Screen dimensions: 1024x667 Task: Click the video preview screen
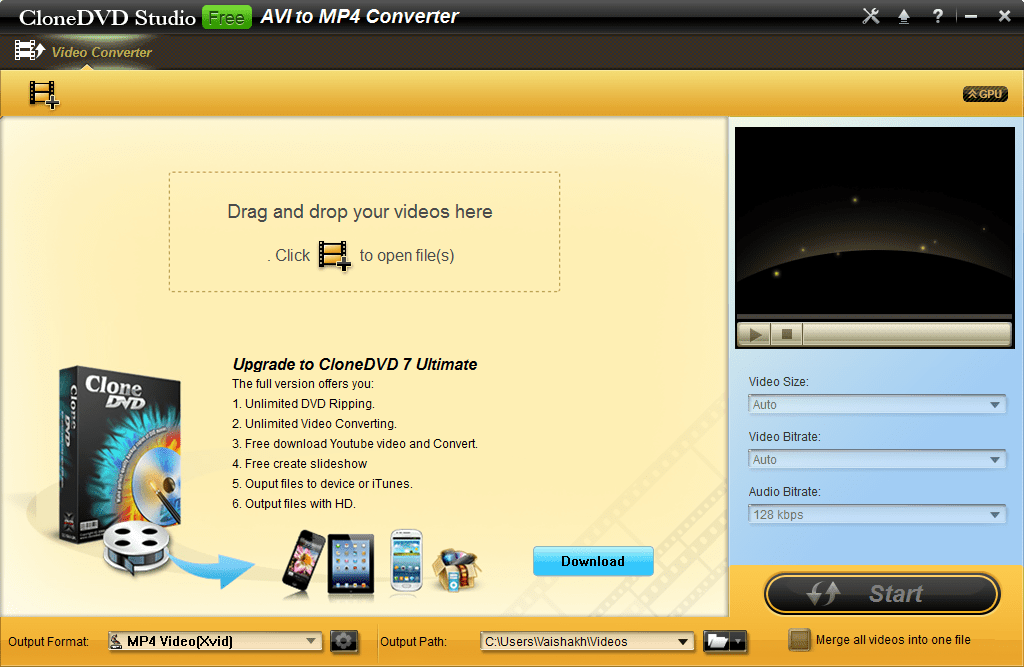click(x=874, y=221)
